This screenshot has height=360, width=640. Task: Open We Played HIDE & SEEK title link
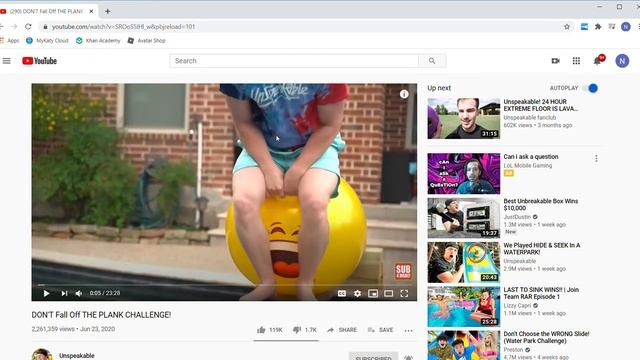click(542, 249)
